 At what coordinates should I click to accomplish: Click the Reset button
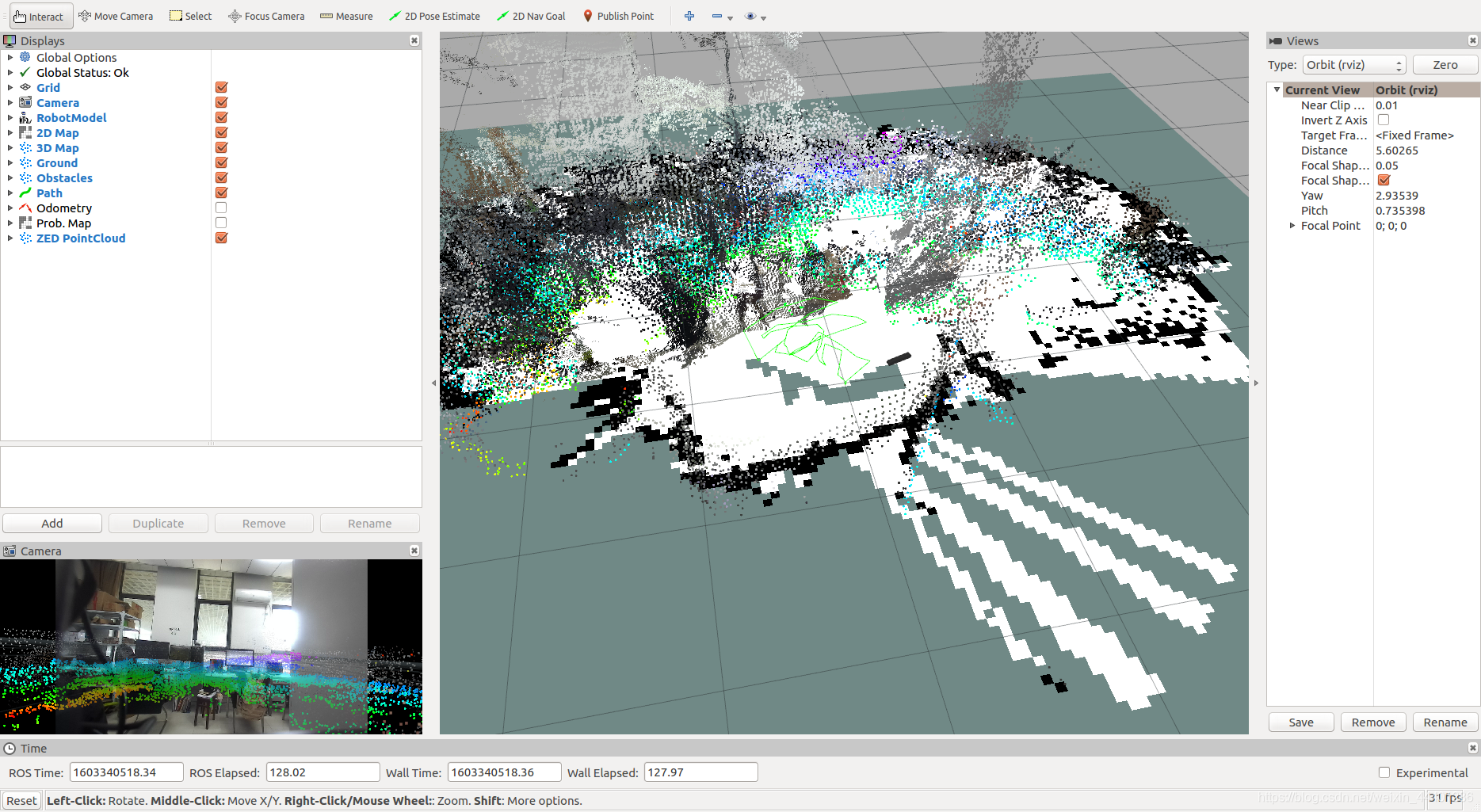[x=21, y=801]
